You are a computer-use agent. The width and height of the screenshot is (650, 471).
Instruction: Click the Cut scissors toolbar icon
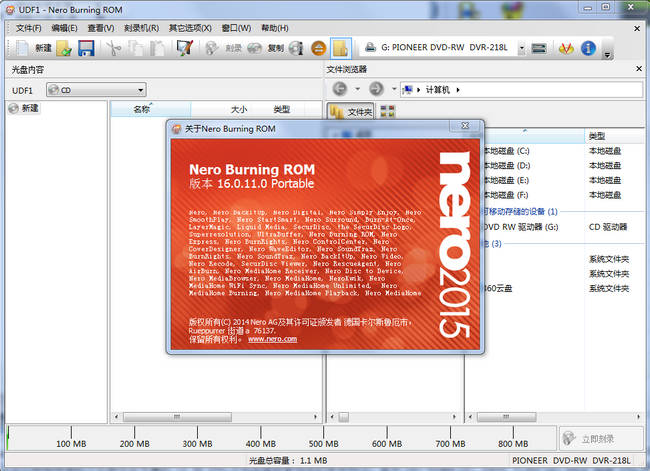pos(113,48)
